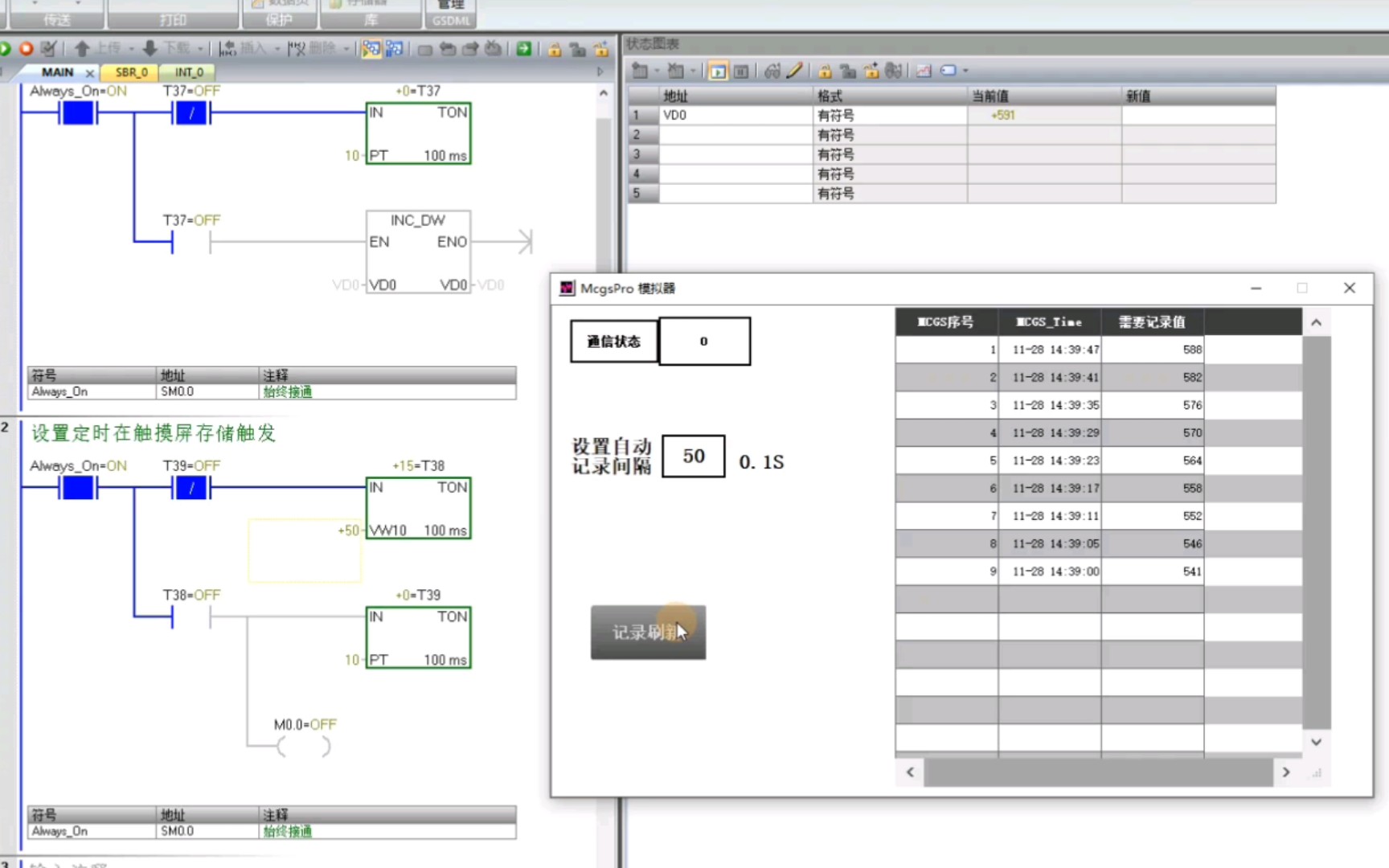Select the pencil Write icon in status chart toolbar
The height and width of the screenshot is (868, 1389).
(x=795, y=72)
